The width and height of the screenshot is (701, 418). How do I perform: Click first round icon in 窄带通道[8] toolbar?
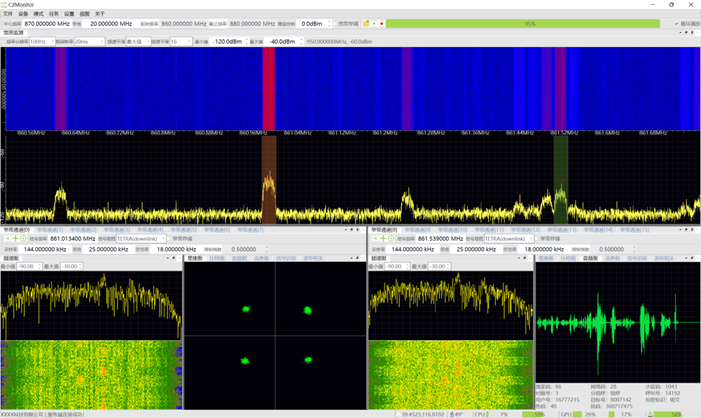[x=376, y=239]
